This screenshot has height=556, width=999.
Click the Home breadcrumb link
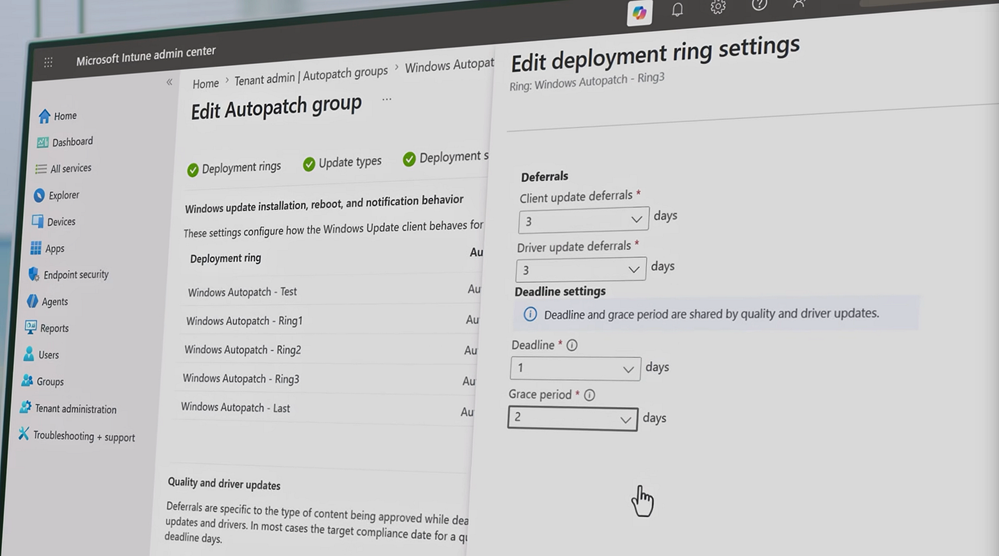coord(206,83)
